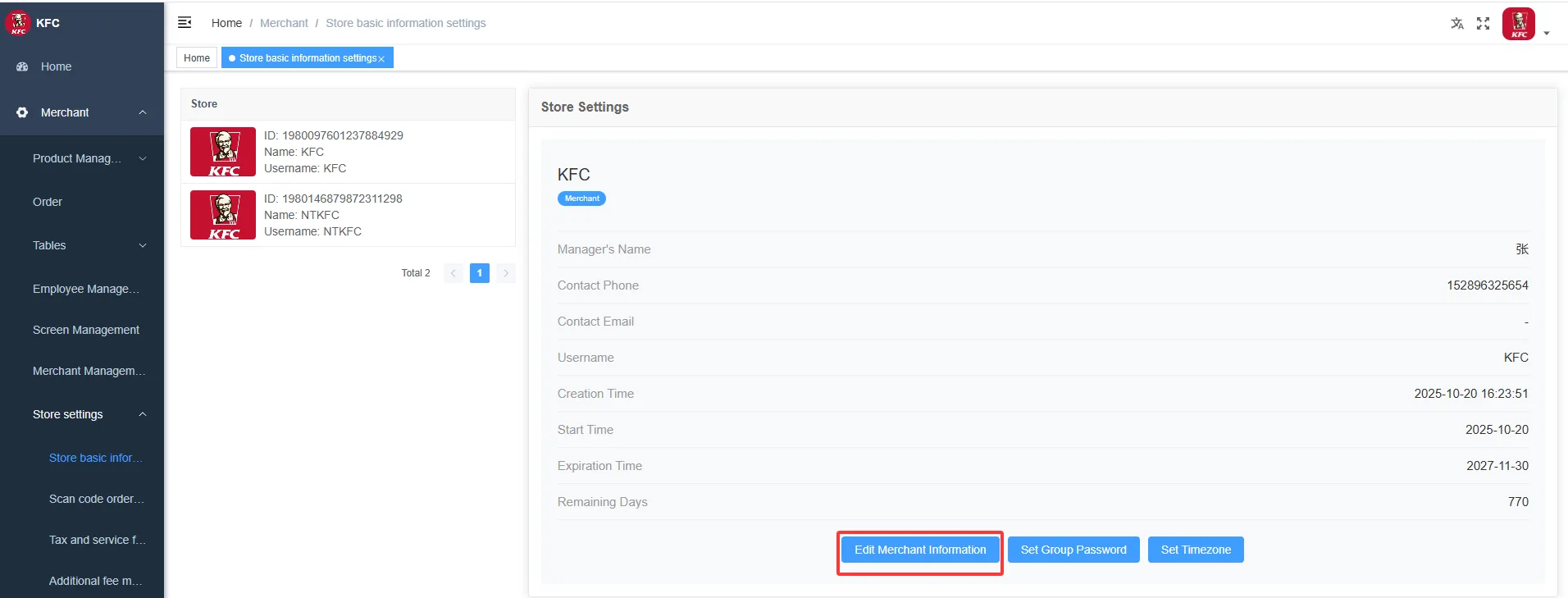Go to previous page in store list
1568x598 pixels.
click(454, 273)
